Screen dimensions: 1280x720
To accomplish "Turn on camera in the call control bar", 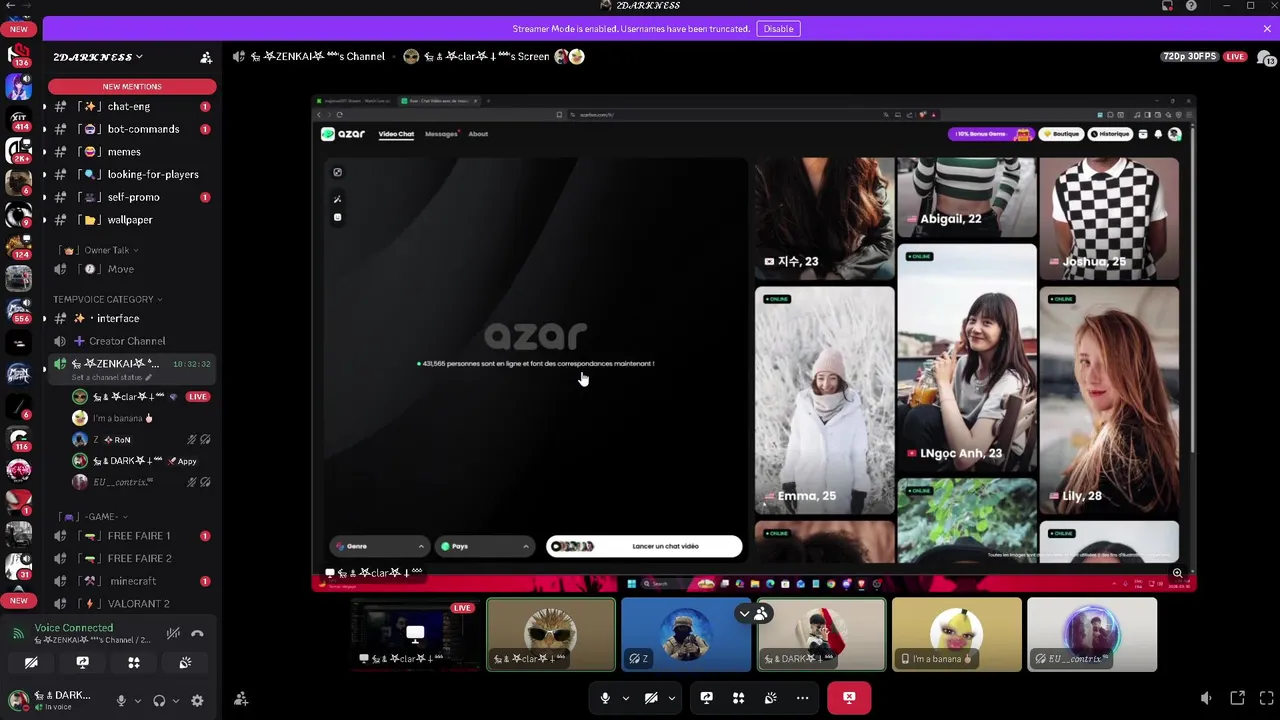I will (651, 698).
